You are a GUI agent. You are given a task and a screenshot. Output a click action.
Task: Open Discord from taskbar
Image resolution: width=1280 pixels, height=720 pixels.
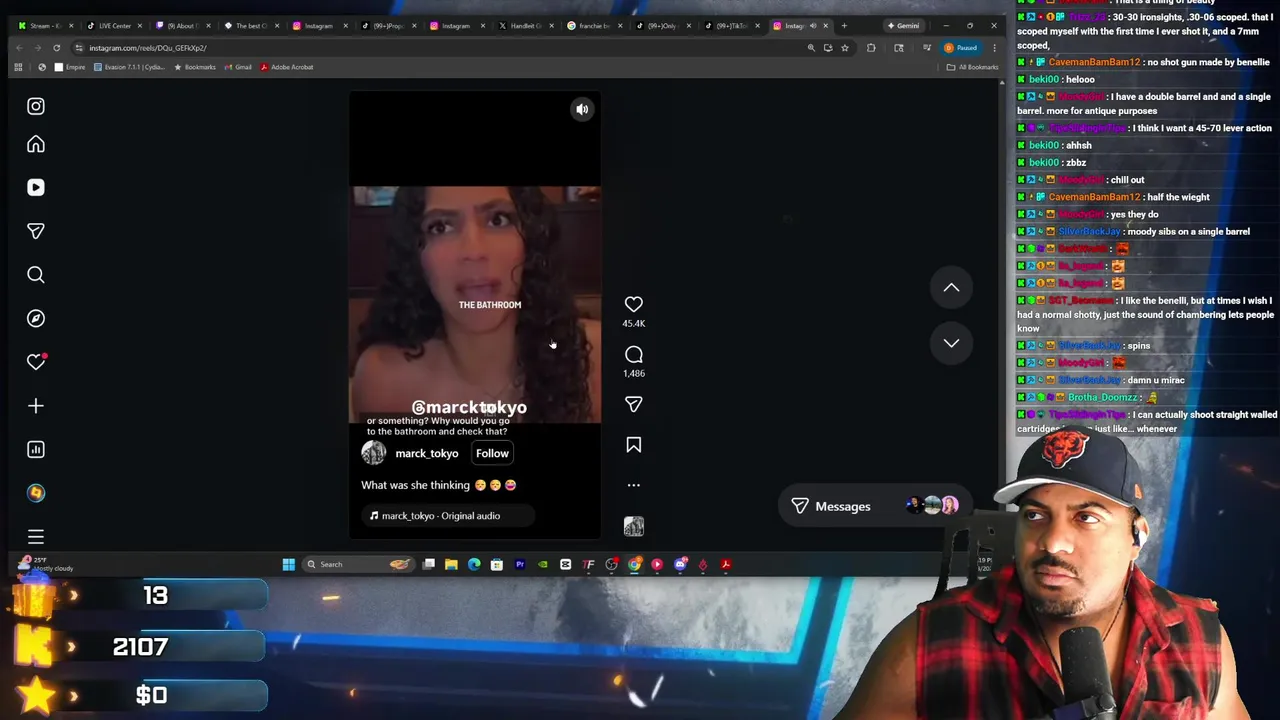[681, 564]
